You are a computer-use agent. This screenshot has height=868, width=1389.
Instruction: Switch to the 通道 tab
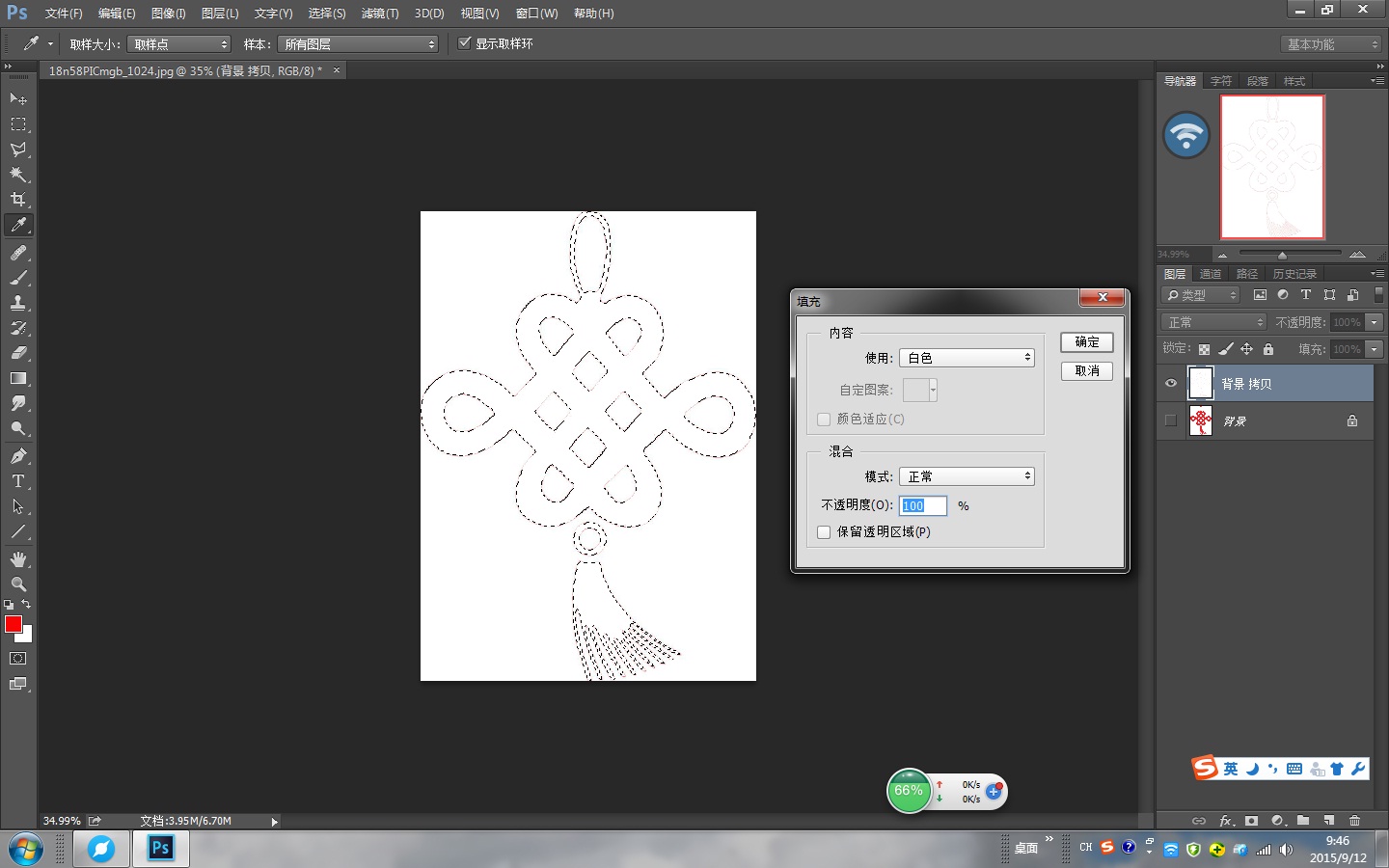tap(1211, 274)
